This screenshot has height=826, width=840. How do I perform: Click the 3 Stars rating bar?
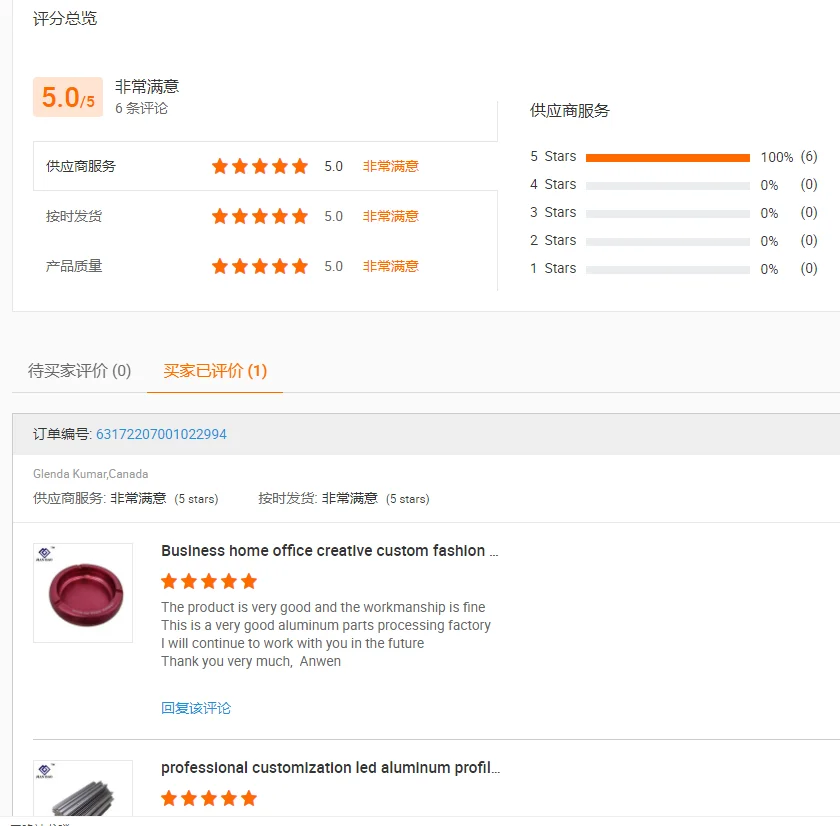pyautogui.click(x=667, y=213)
